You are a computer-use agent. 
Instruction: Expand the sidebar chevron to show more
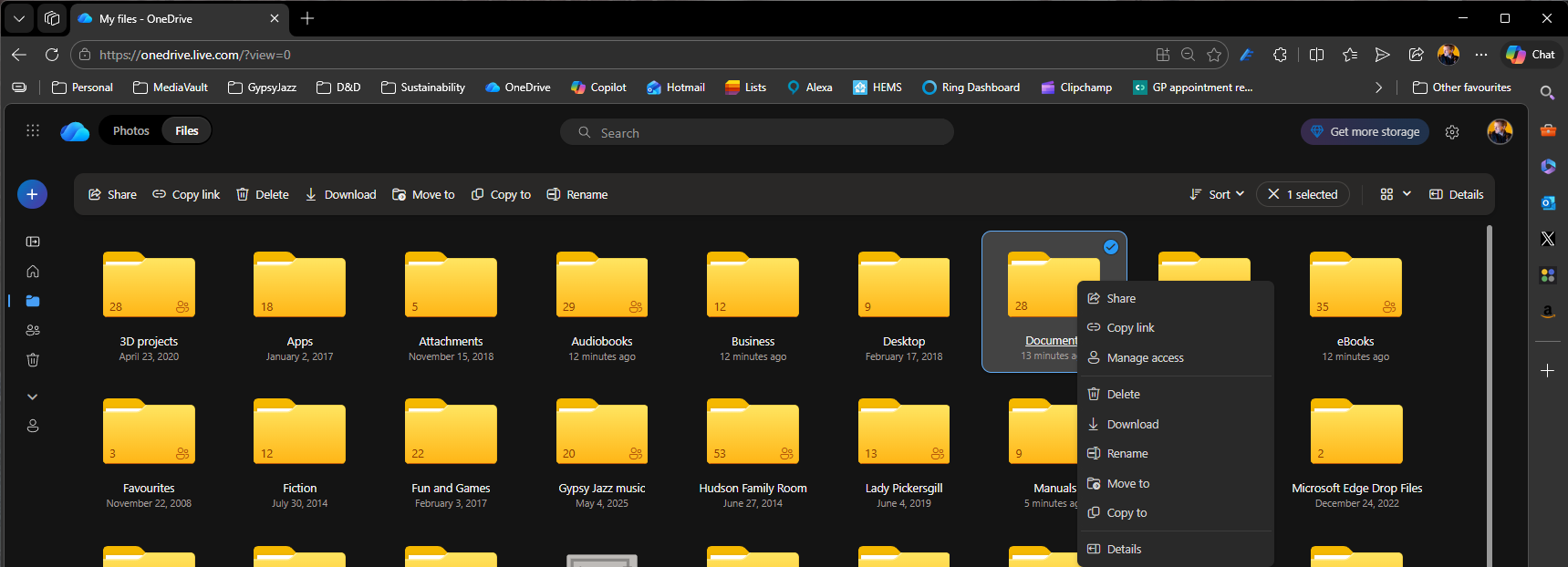[x=33, y=397]
